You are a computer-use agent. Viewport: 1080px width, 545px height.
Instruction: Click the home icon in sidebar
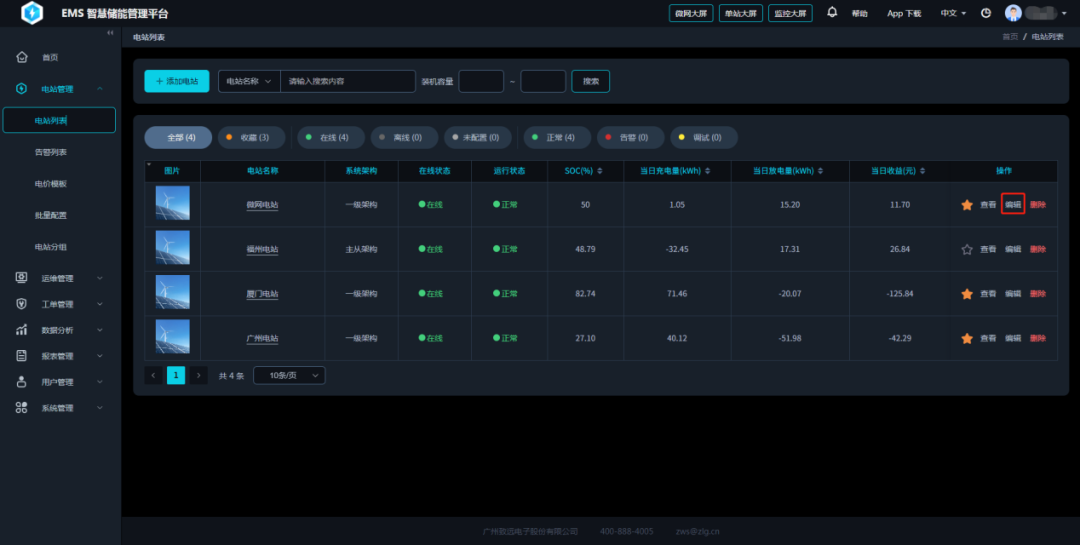pos(22,57)
